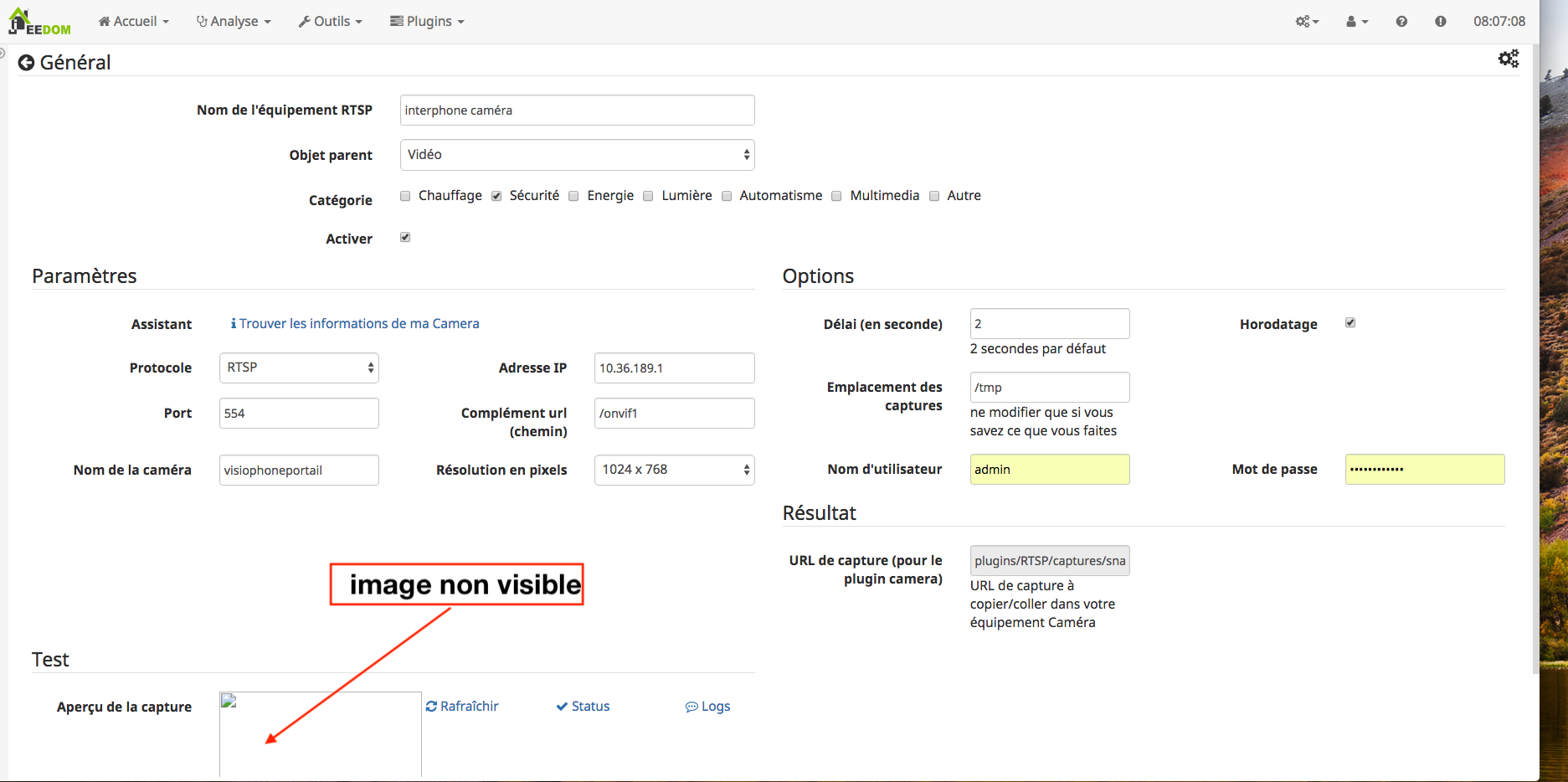Check the Lumière category
The height and width of the screenshot is (782, 1568).
point(648,196)
